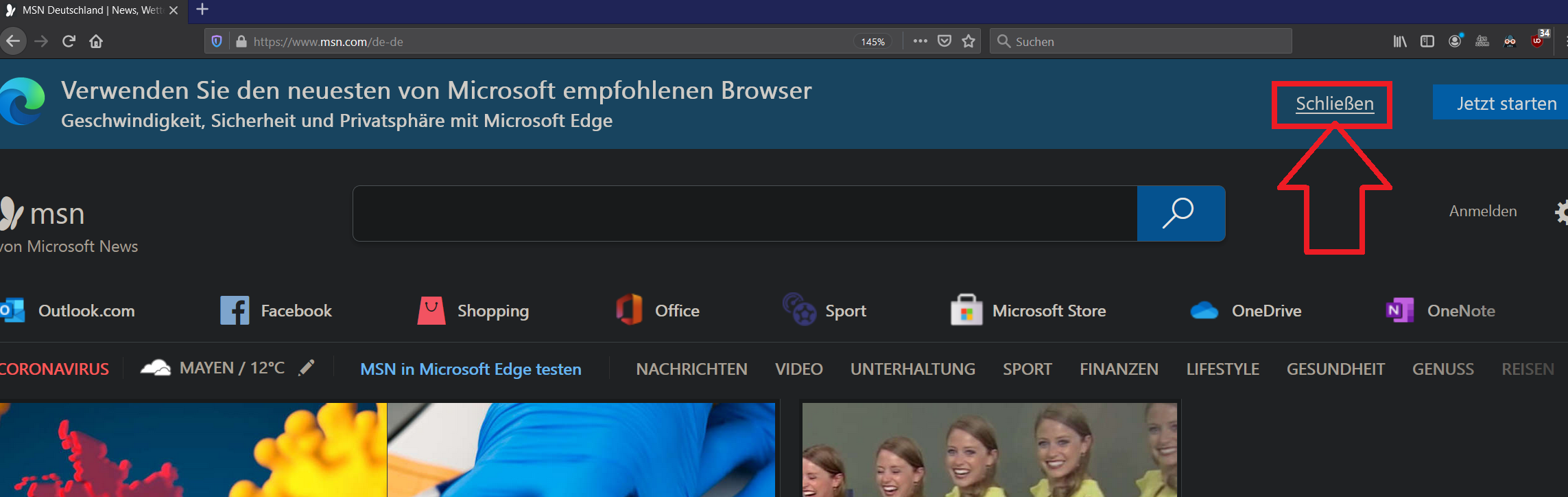This screenshot has height=497, width=1568.
Task: Open the Firefox account icon
Action: (x=1455, y=41)
